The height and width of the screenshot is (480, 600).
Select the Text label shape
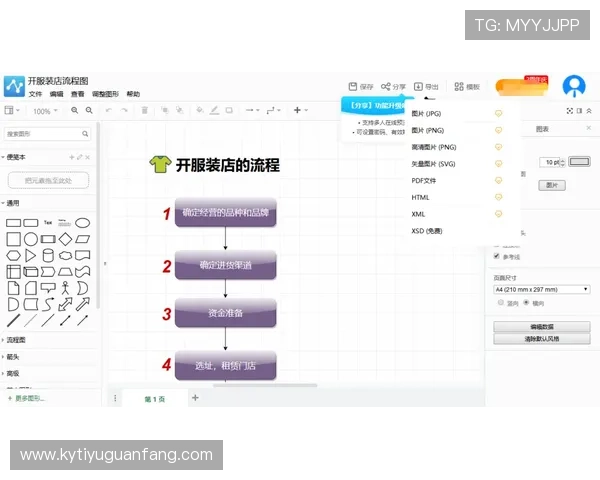[48, 222]
